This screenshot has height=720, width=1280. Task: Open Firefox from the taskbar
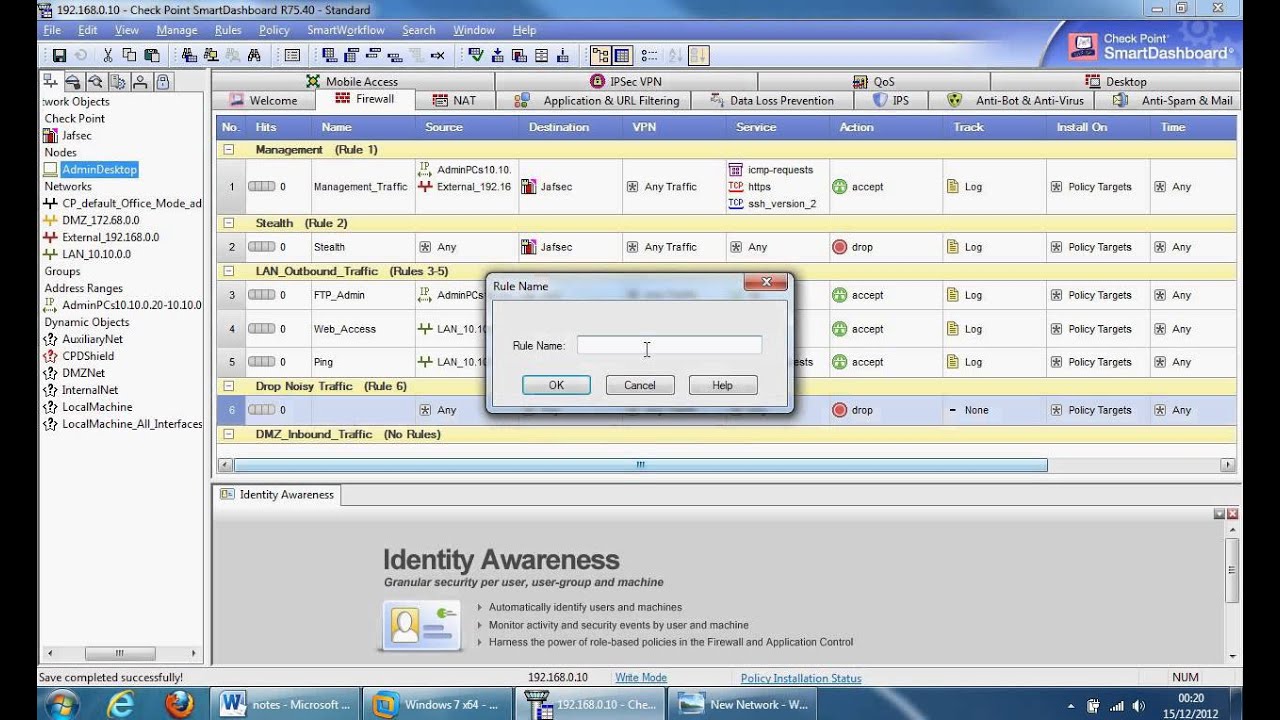(179, 704)
